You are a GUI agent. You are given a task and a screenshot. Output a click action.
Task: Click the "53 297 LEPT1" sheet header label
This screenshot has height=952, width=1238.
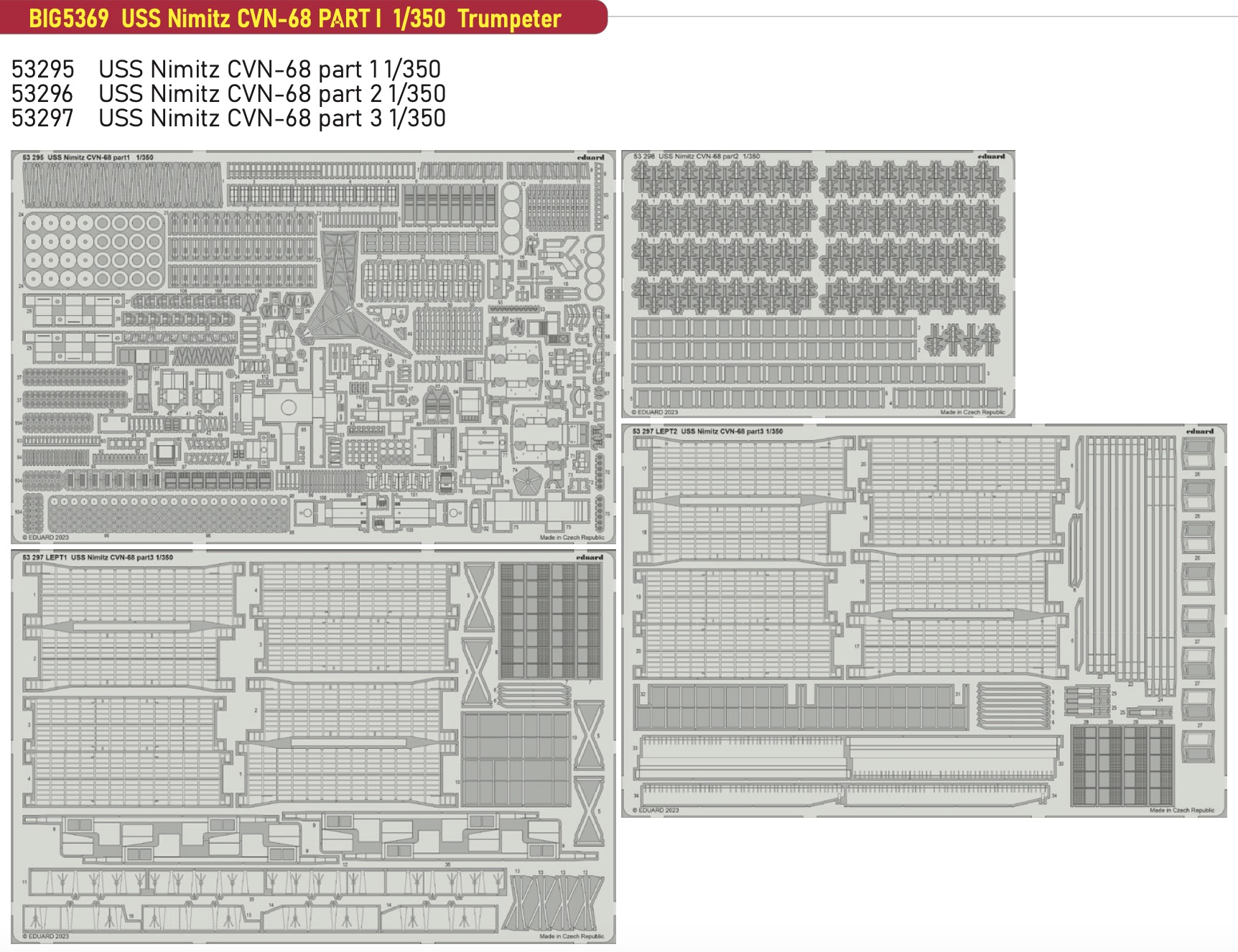pos(98,557)
